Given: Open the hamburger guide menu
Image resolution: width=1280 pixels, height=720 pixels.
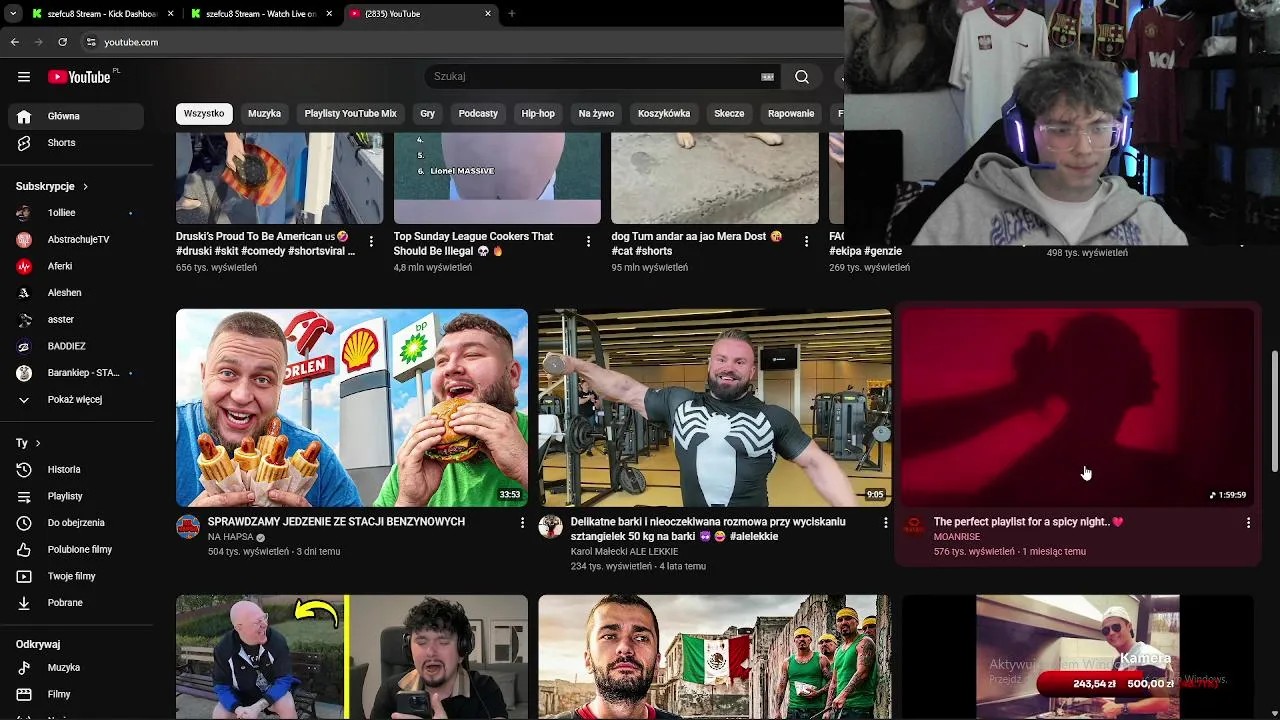Looking at the screenshot, I should 24,77.
